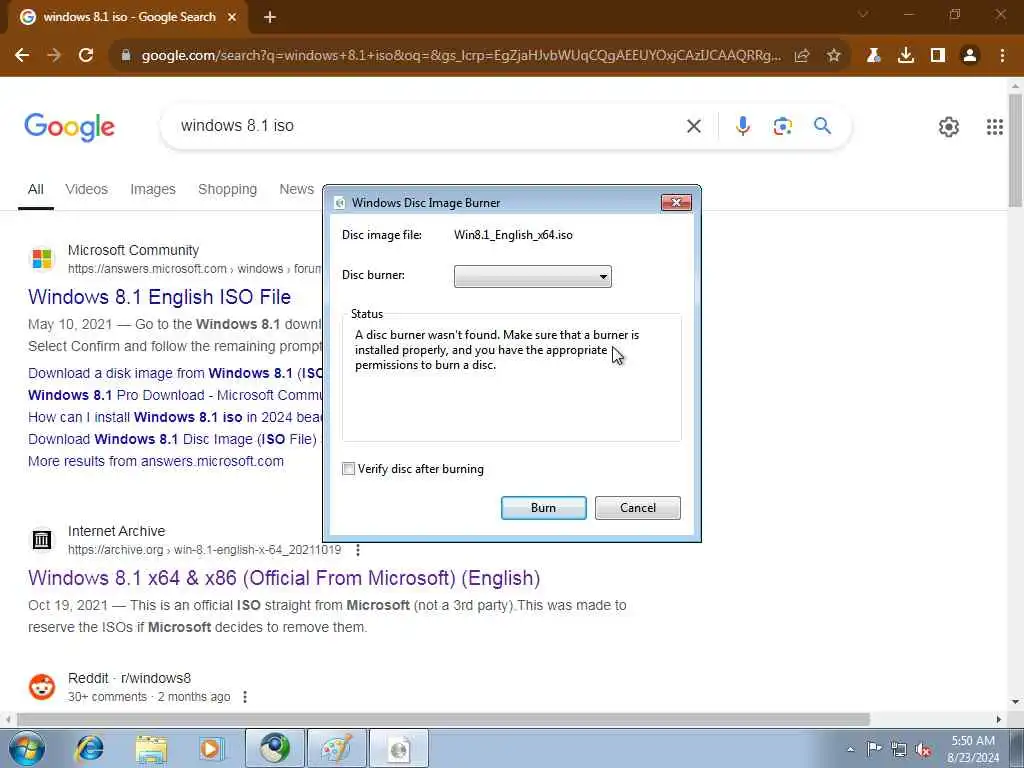Click the Reddit result favicon
The height and width of the screenshot is (768, 1024).
(x=42, y=687)
